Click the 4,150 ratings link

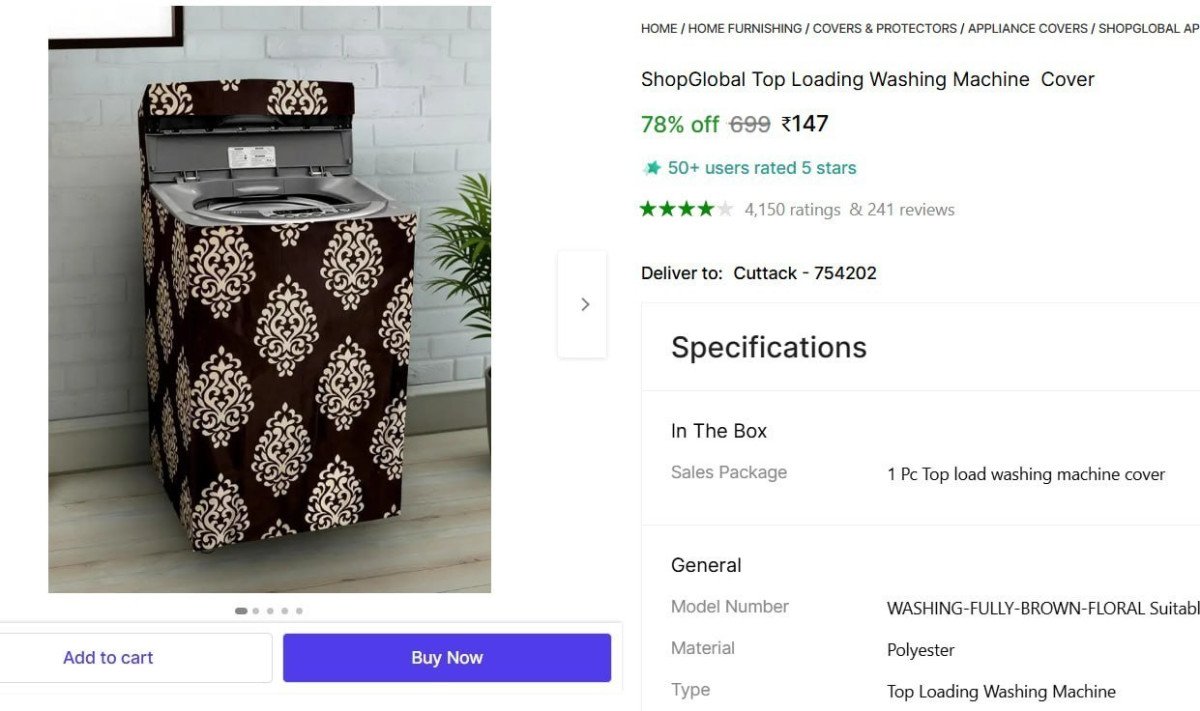coord(791,209)
